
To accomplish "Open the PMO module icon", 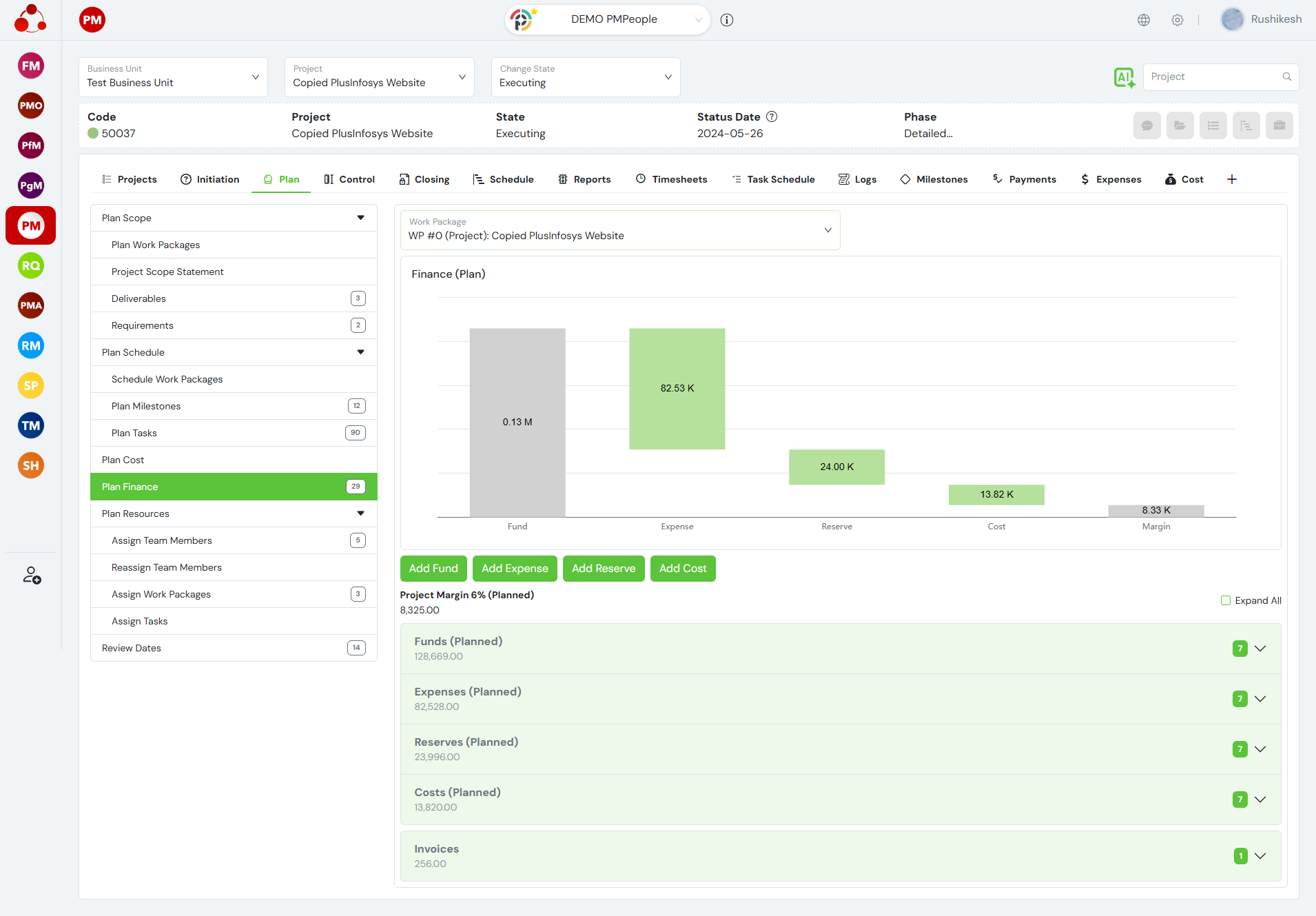I will pyautogui.click(x=30, y=106).
